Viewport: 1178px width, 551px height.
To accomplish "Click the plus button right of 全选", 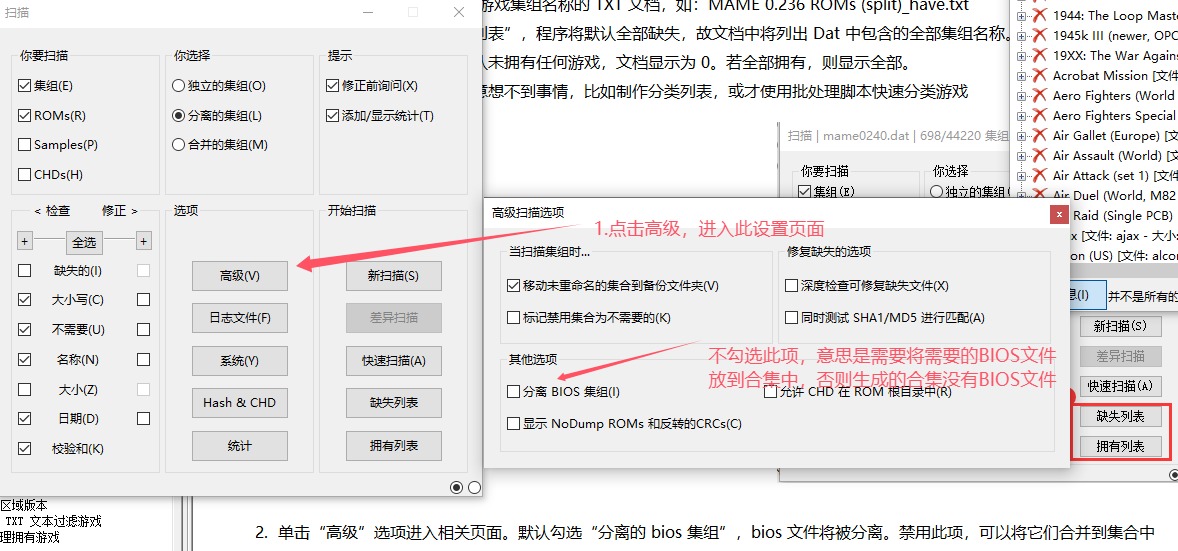I will (x=143, y=241).
